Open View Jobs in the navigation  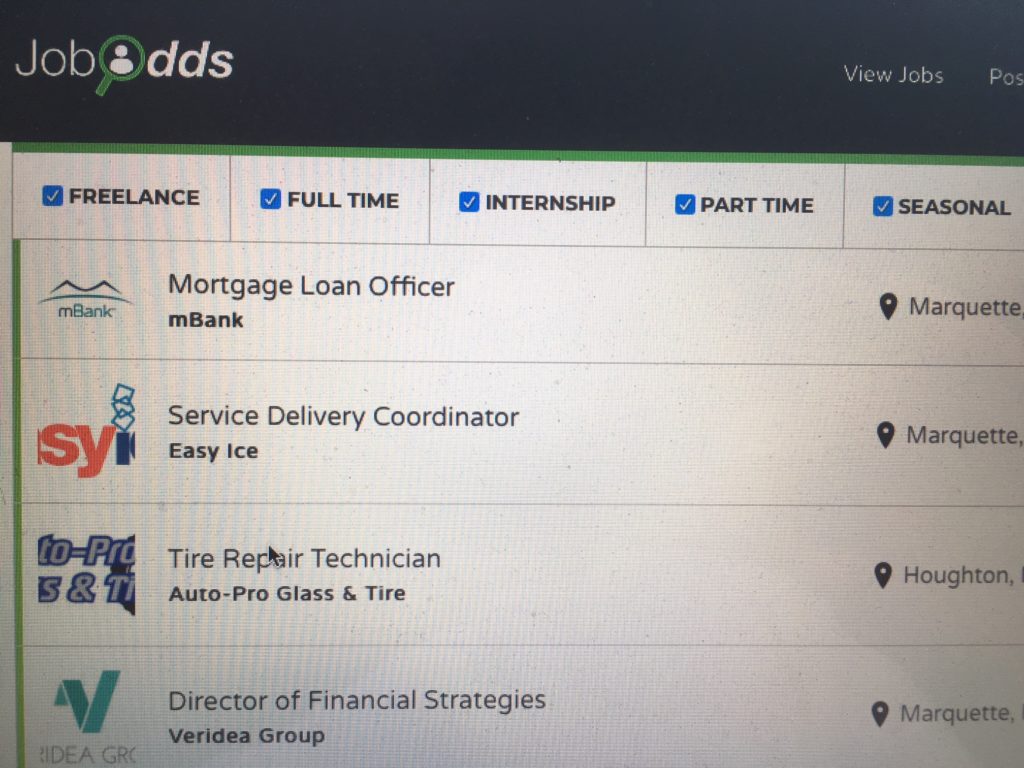point(893,75)
